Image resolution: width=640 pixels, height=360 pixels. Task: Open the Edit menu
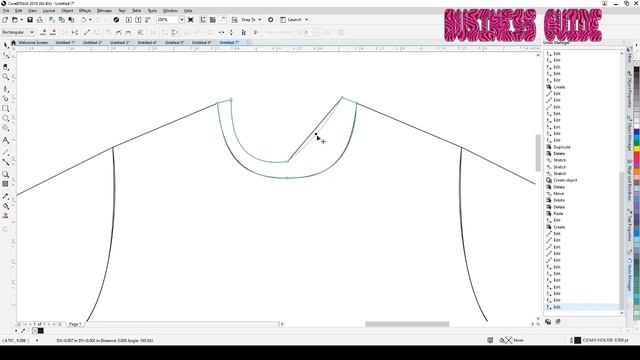19,11
